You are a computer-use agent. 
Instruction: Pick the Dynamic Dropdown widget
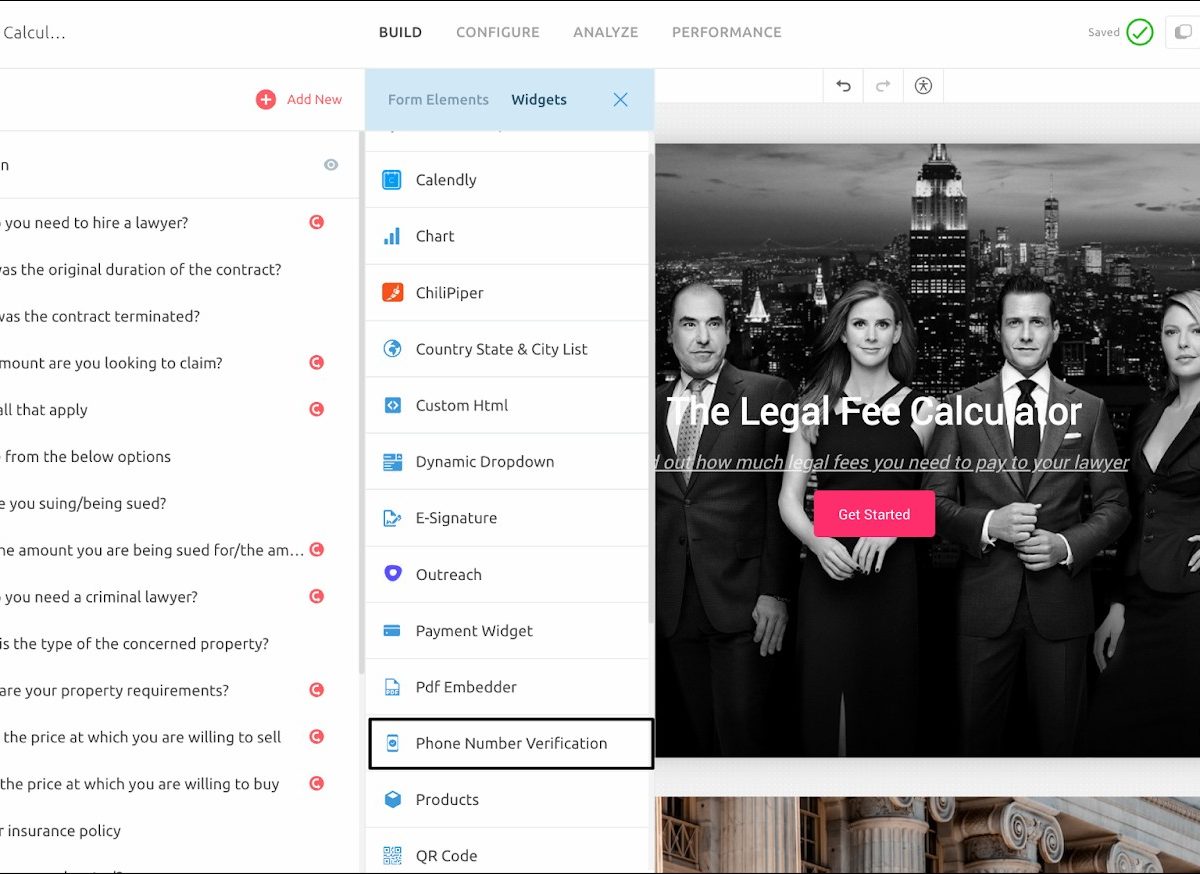click(484, 462)
